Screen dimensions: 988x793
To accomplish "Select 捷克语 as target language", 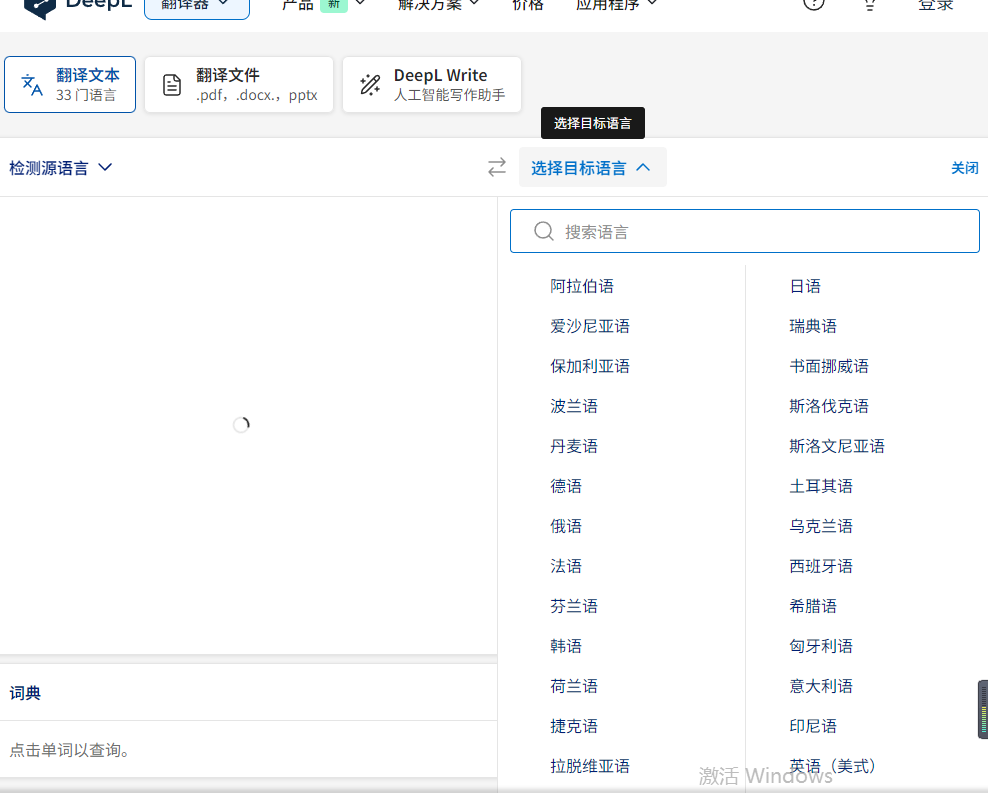I will click(x=573, y=726).
